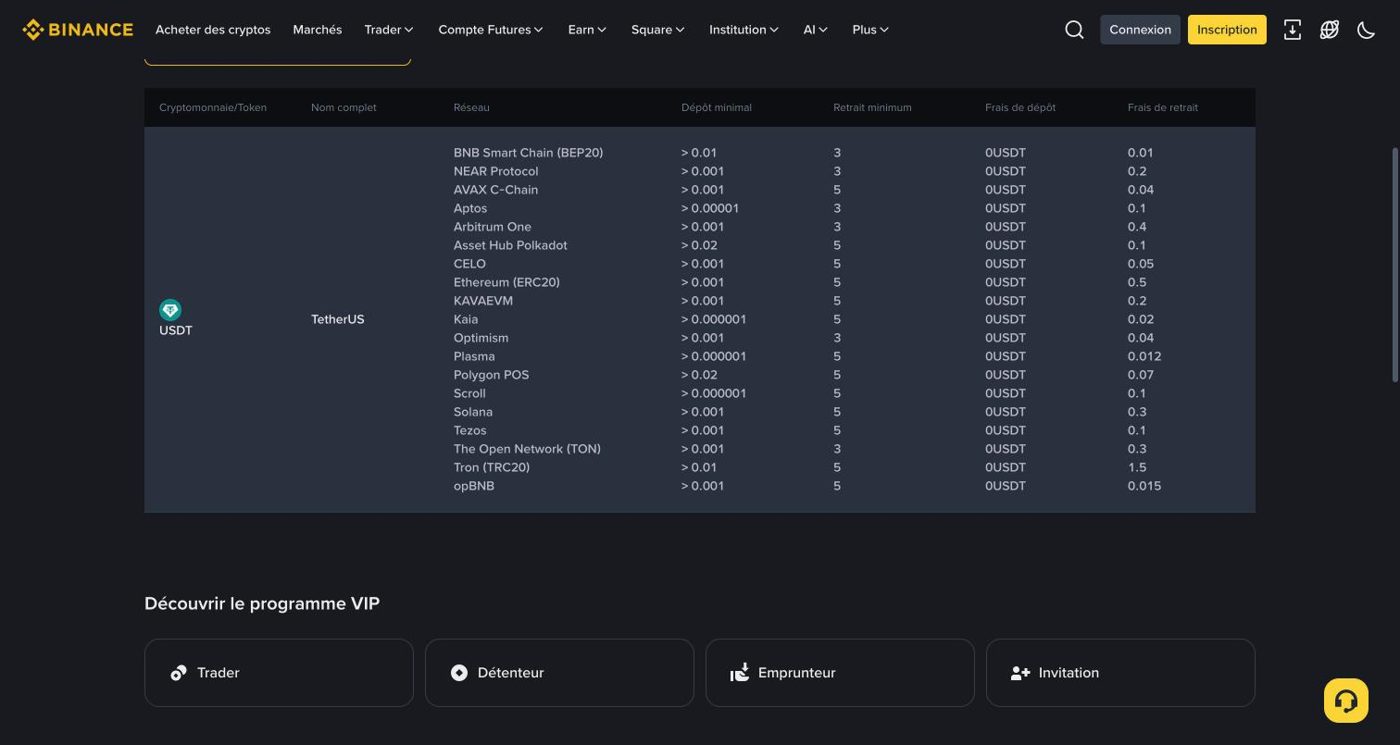Click the TetherUS name cell
Image resolution: width=1400 pixels, height=745 pixels.
pos(338,319)
